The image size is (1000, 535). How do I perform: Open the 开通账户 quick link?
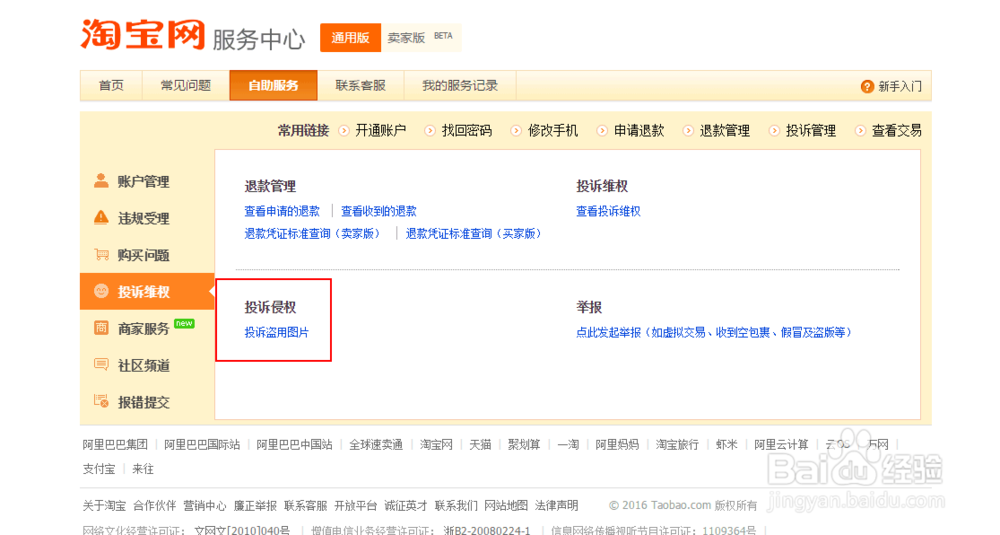click(381, 131)
